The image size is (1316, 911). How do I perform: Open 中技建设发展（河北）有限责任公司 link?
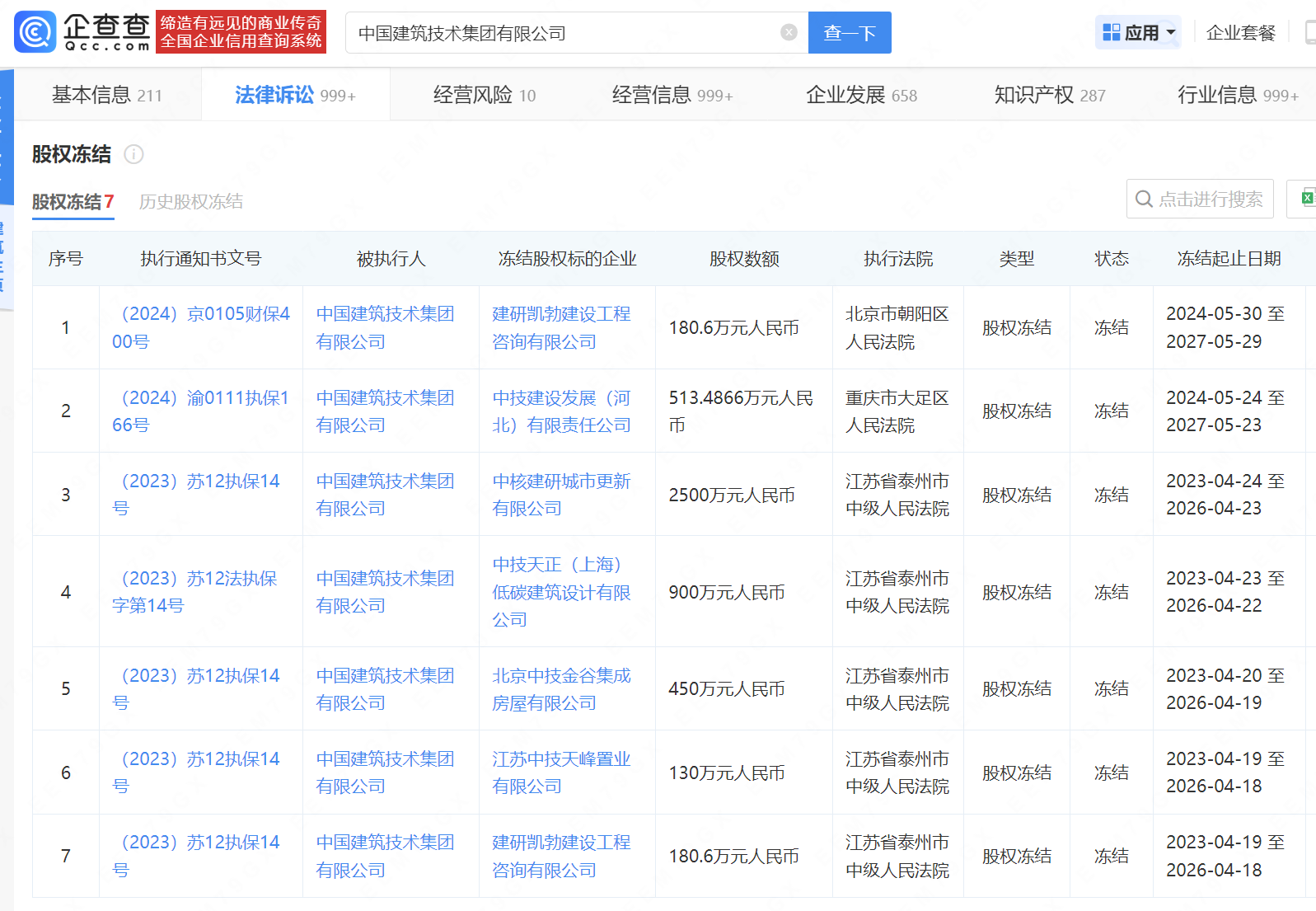(561, 411)
